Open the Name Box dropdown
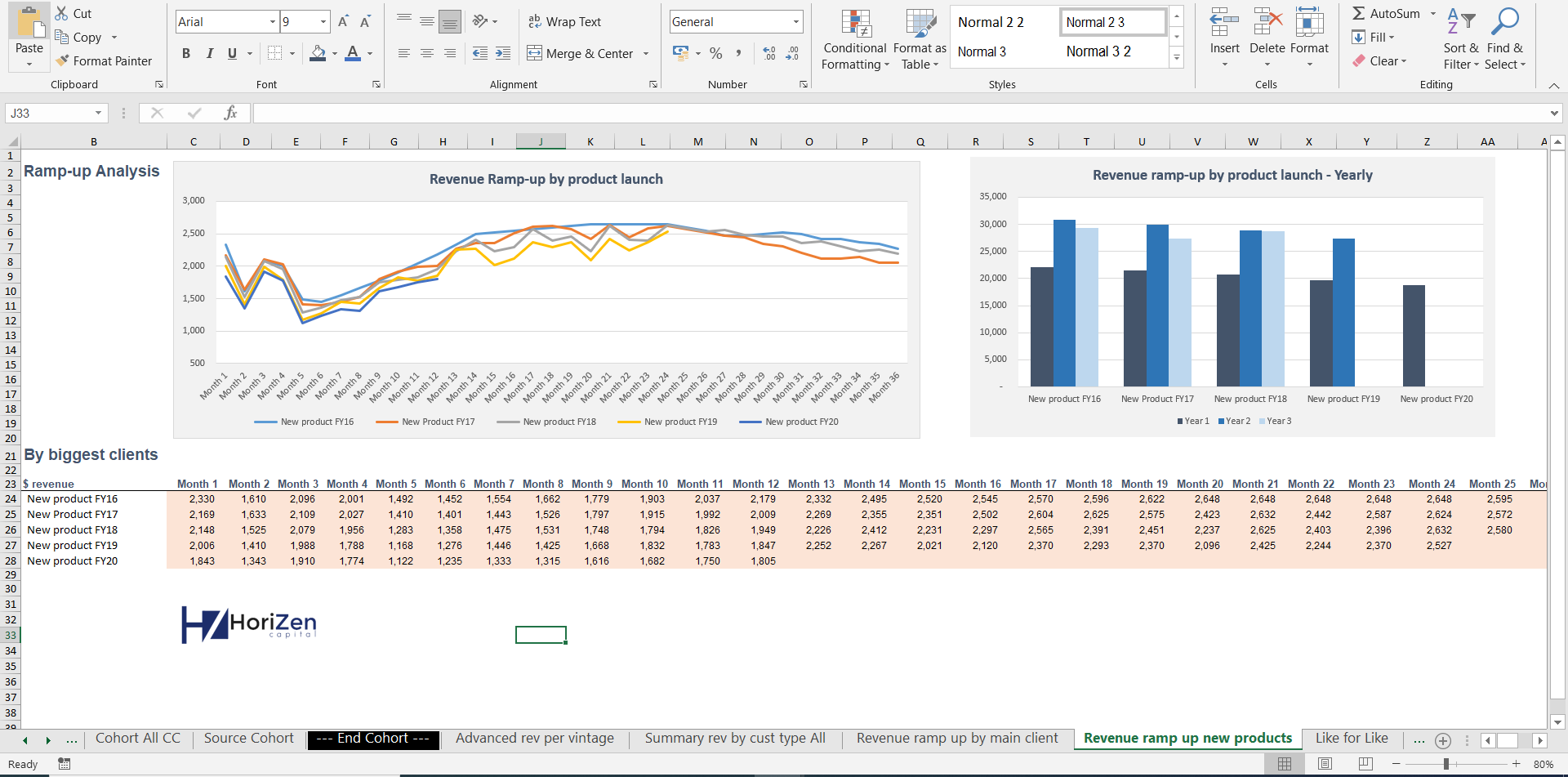The image size is (1568, 777). [98, 113]
